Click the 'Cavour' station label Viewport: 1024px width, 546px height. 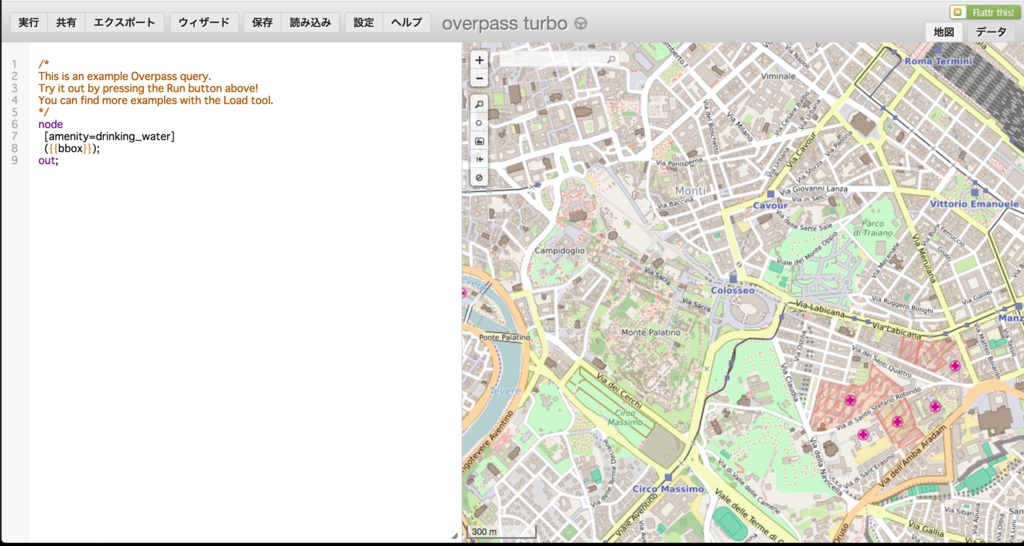[x=771, y=205]
